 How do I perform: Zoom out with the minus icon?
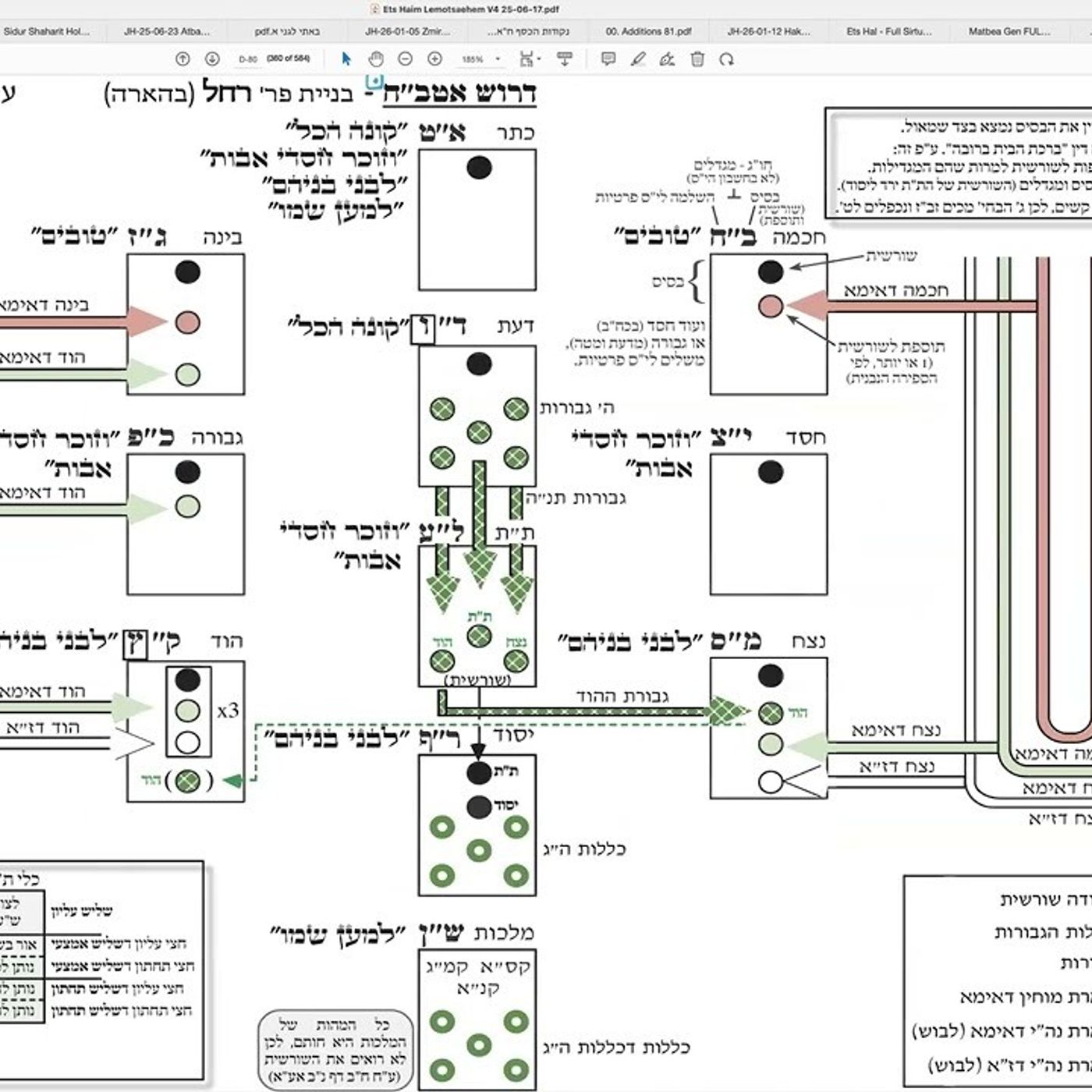pyautogui.click(x=405, y=59)
